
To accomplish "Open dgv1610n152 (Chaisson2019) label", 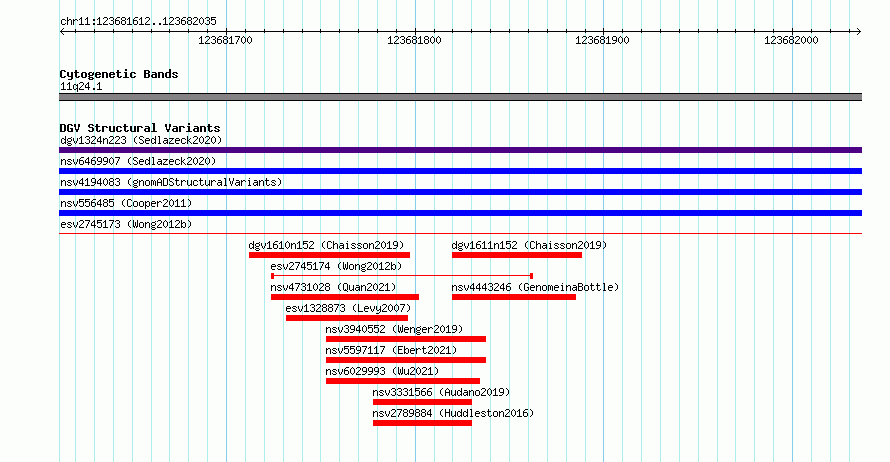I will pyautogui.click(x=326, y=245).
